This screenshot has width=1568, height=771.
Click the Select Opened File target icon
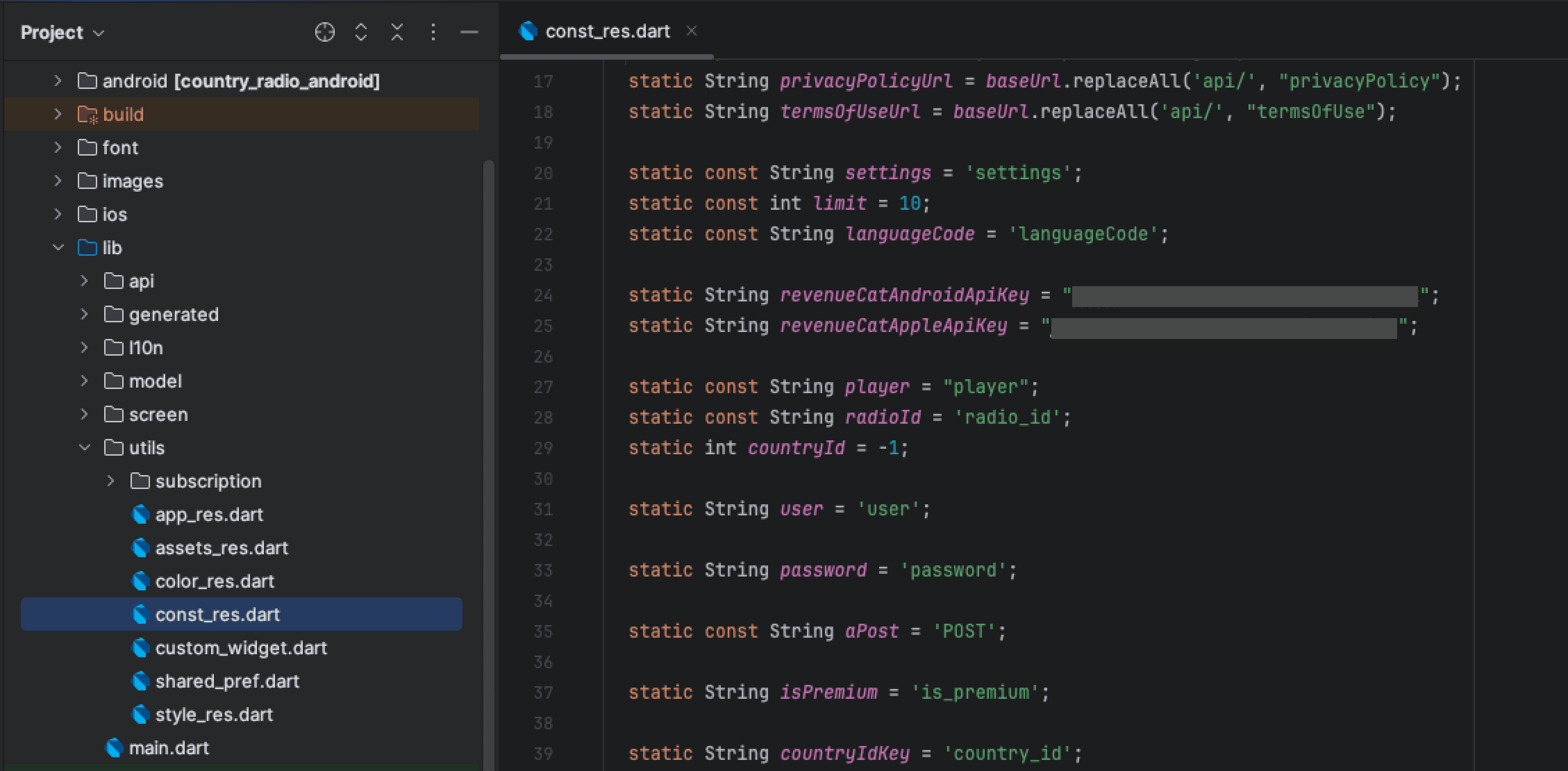pos(325,31)
